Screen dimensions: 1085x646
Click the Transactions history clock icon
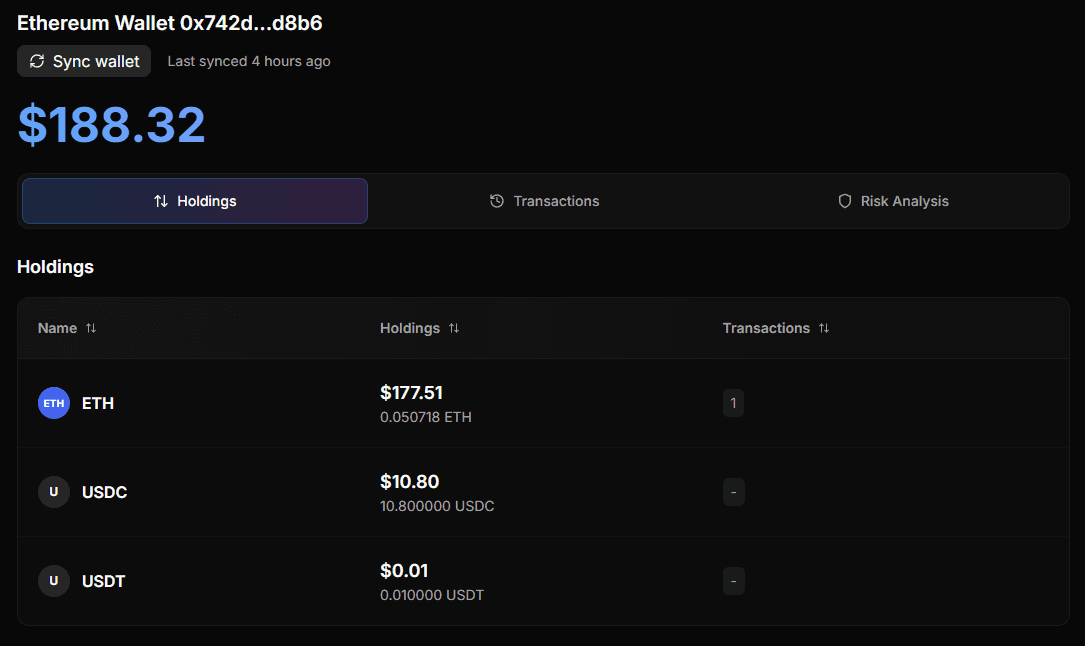click(x=497, y=201)
